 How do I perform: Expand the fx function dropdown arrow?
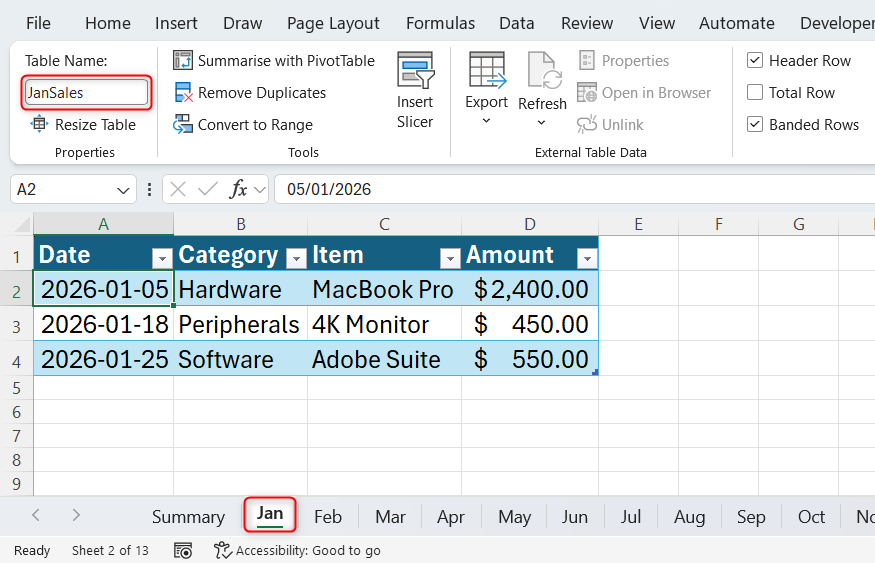(259, 190)
